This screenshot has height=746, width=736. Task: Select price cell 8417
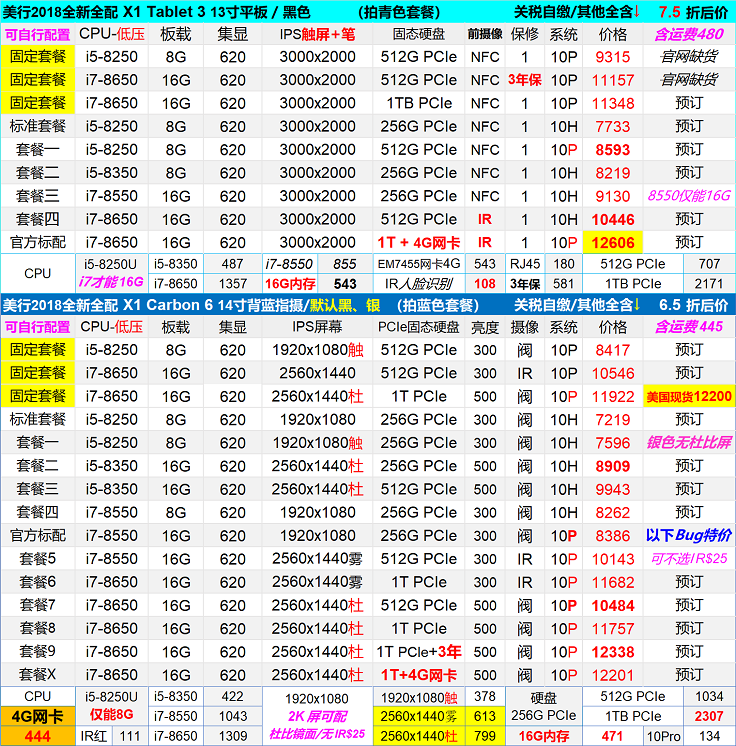613,351
